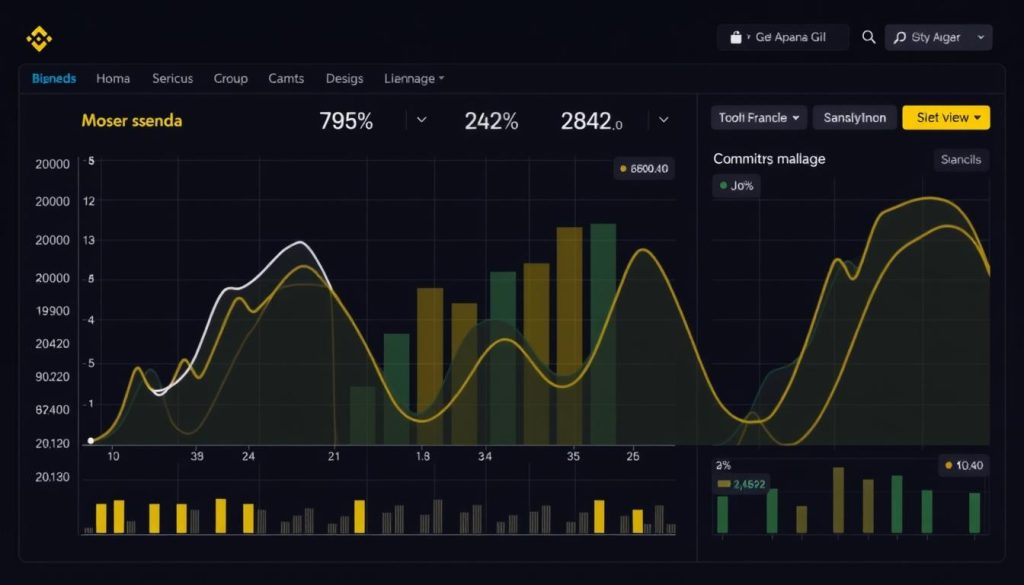Click the 2% label in lower right chart

pos(723,466)
